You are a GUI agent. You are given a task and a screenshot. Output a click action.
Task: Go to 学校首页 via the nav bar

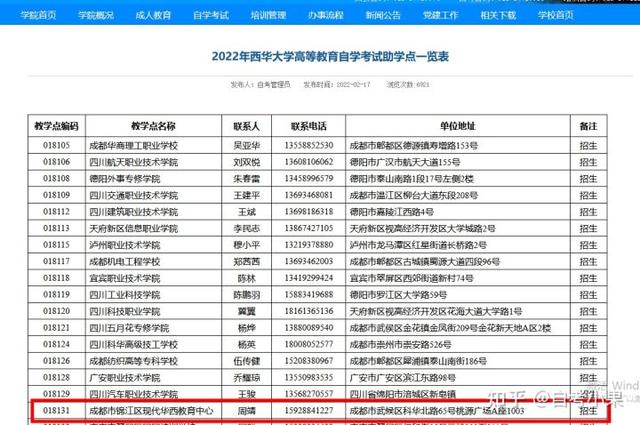pyautogui.click(x=556, y=16)
